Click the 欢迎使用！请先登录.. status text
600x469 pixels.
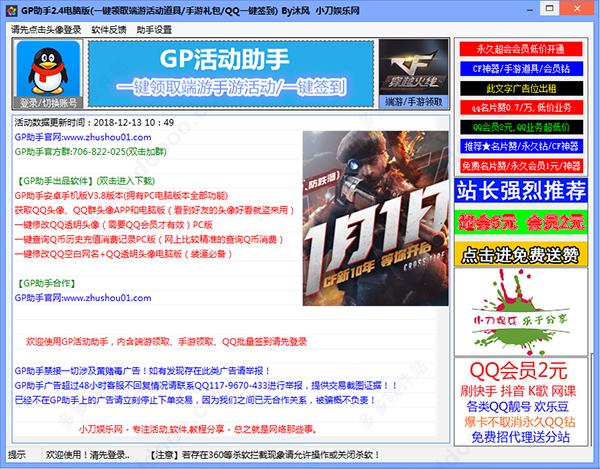coord(88,455)
